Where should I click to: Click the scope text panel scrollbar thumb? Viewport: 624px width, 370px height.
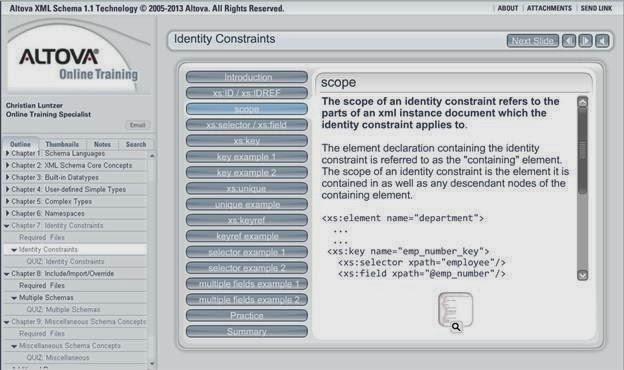coord(582,150)
